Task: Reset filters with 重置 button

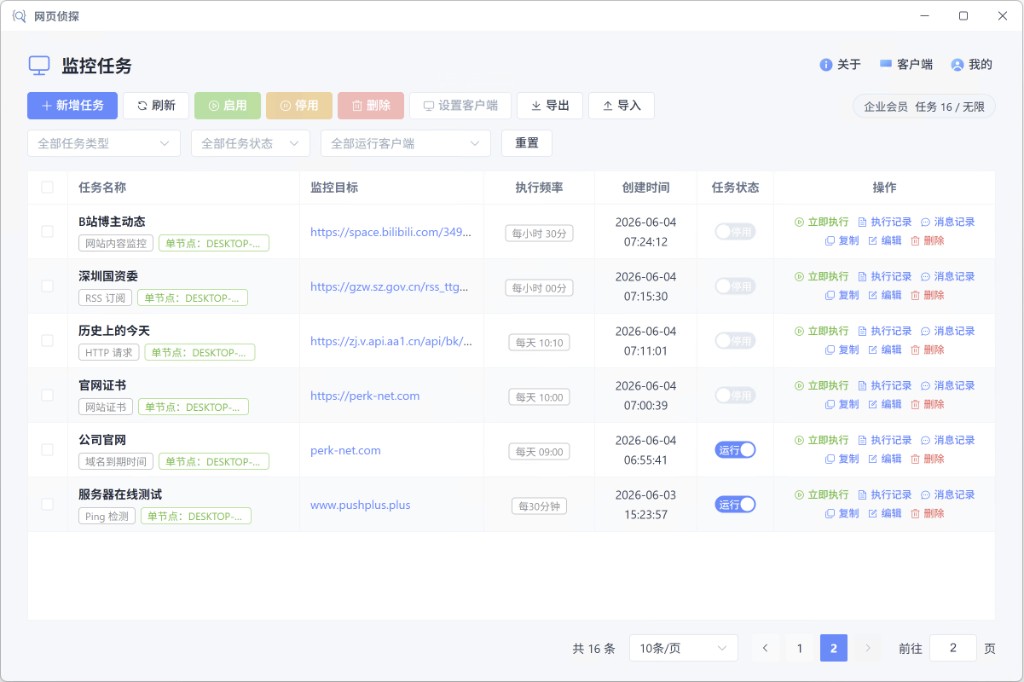Action: [x=526, y=144]
